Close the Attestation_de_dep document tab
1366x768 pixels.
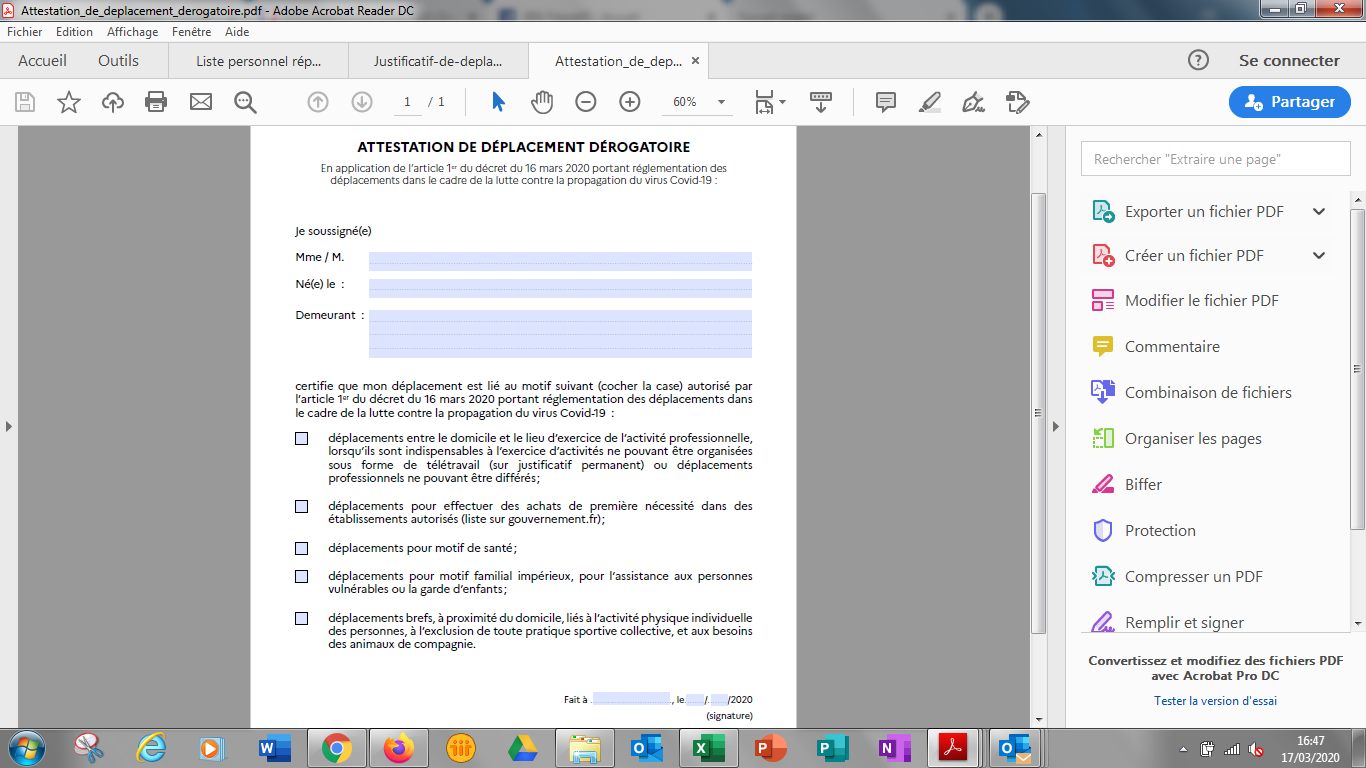(x=696, y=60)
